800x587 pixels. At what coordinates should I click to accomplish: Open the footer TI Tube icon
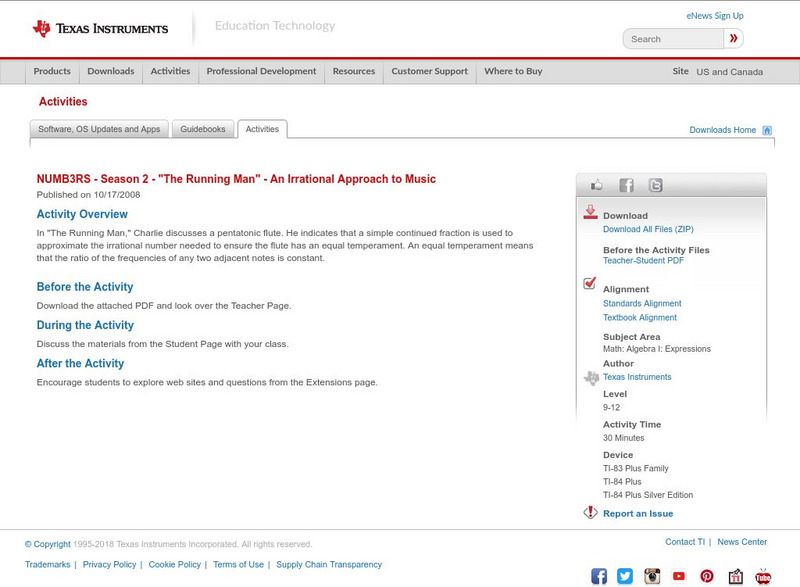[x=763, y=576]
